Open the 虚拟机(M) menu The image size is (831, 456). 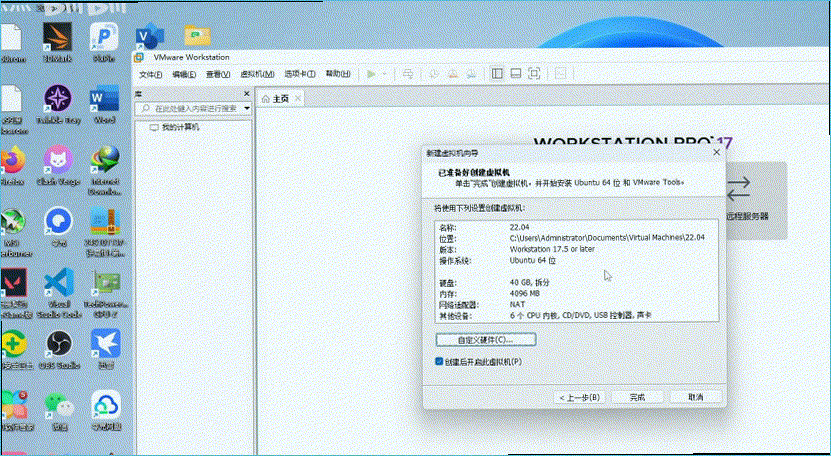click(x=257, y=74)
